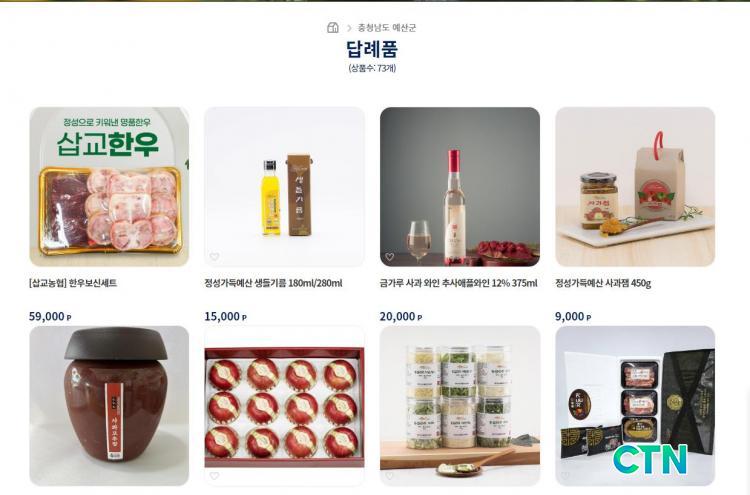Click the CTN watermark logo
Image resolution: width=750 pixels, height=495 pixels.
click(650, 459)
